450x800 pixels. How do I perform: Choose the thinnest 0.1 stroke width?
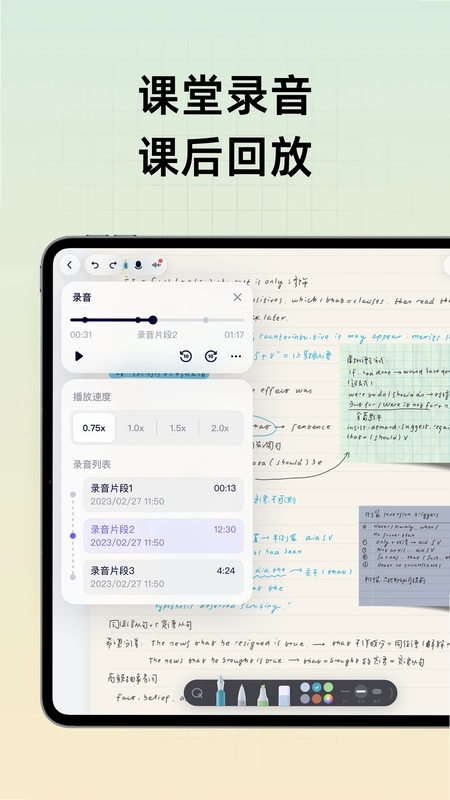coord(345,692)
